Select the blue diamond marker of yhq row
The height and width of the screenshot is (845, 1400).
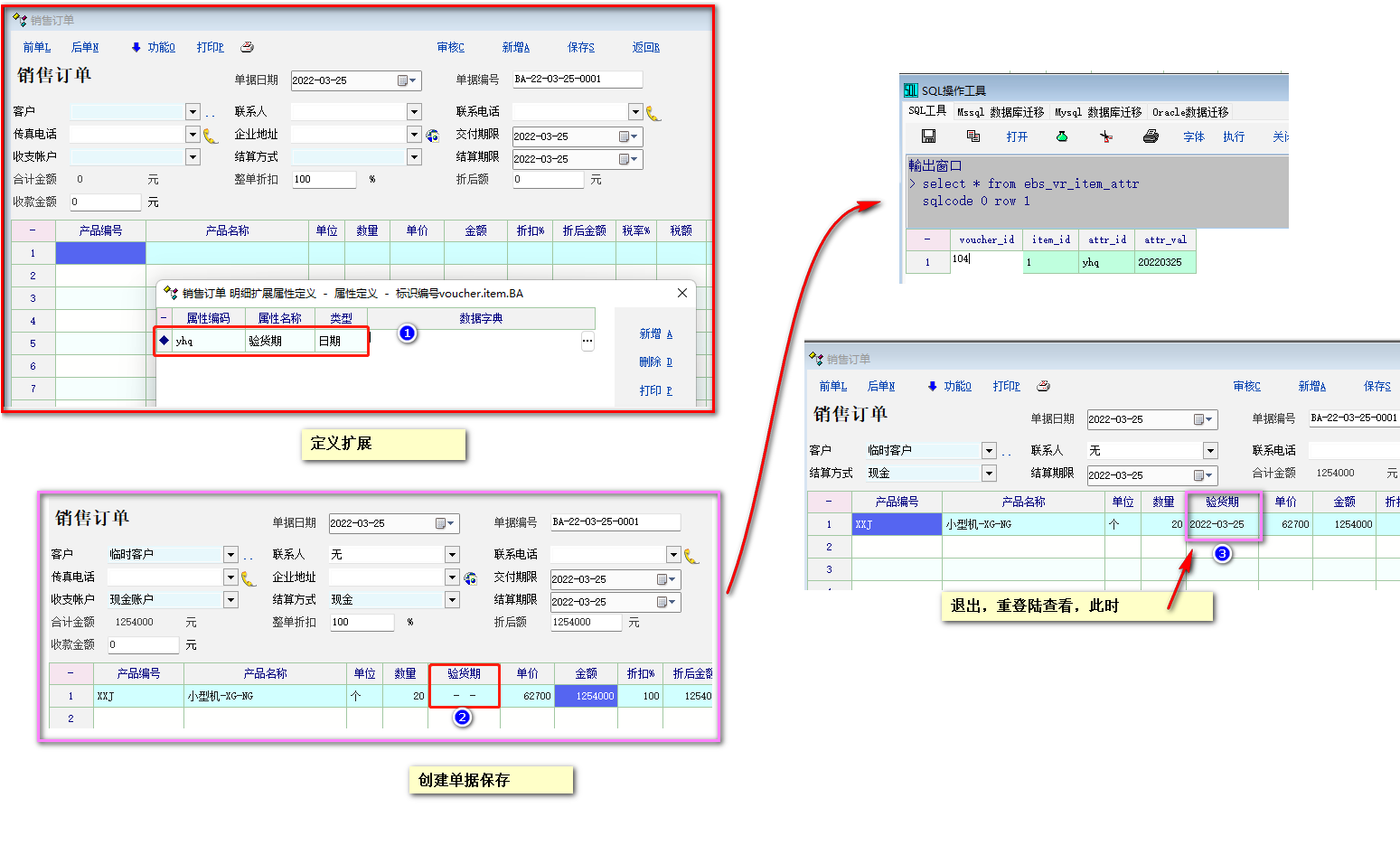tap(164, 341)
